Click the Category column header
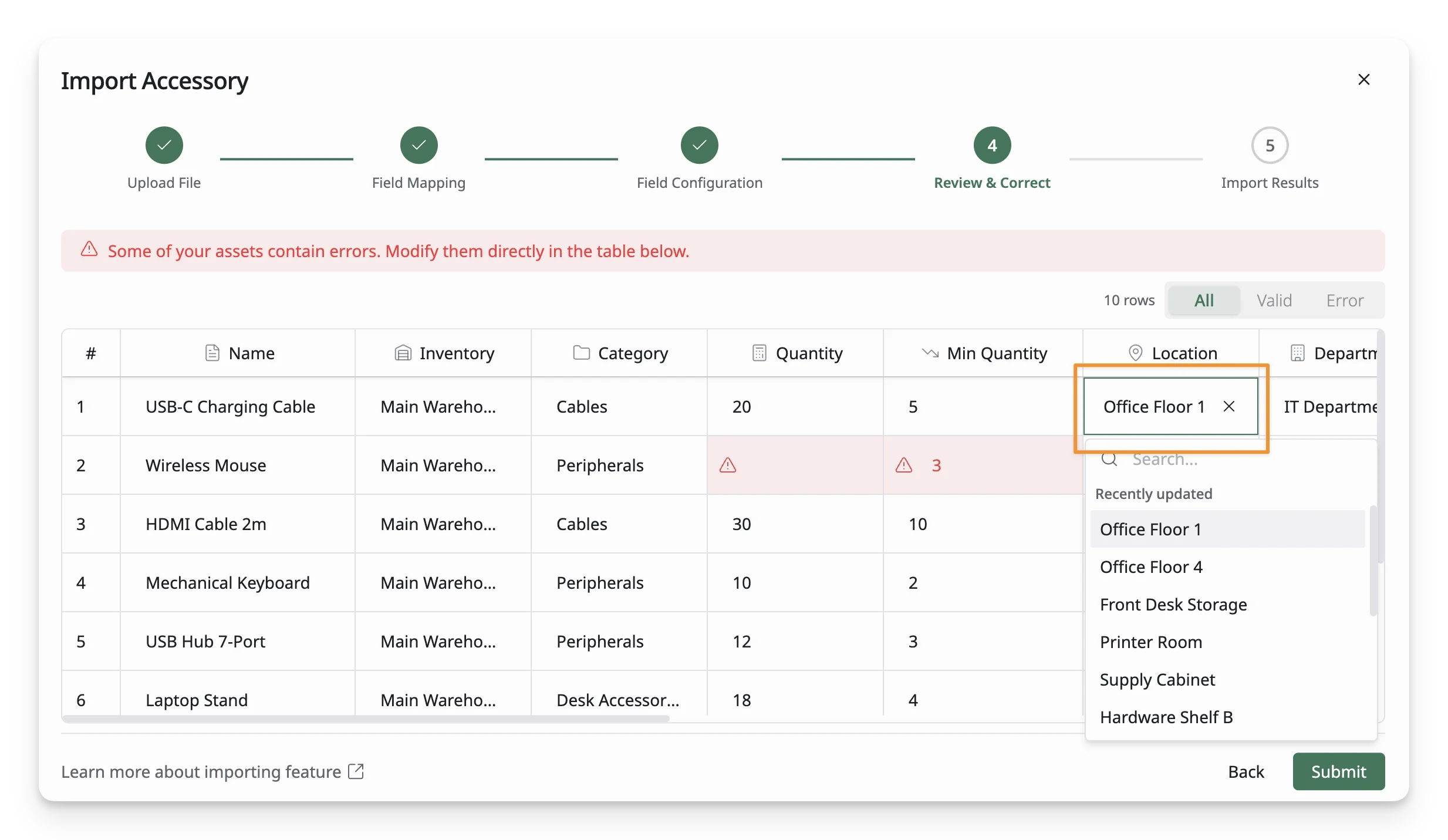This screenshot has height=840, width=1448. pos(619,353)
